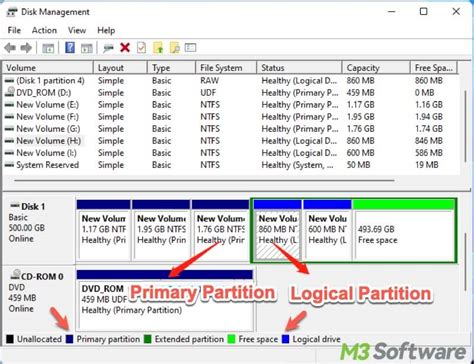Select the 493.69 GB Free space block
This screenshot has width=474, height=364.
(x=404, y=229)
